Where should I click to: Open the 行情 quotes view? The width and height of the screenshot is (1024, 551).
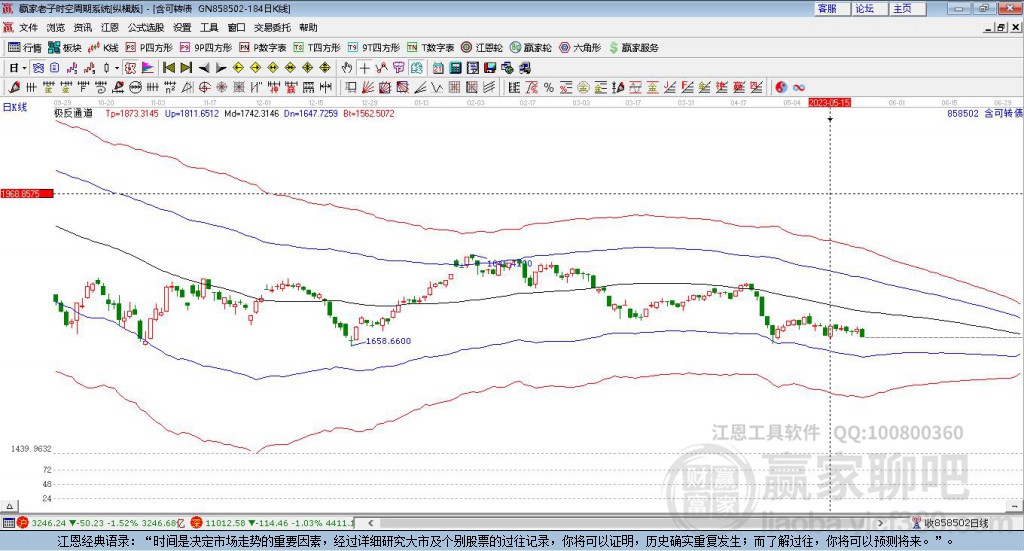point(25,48)
